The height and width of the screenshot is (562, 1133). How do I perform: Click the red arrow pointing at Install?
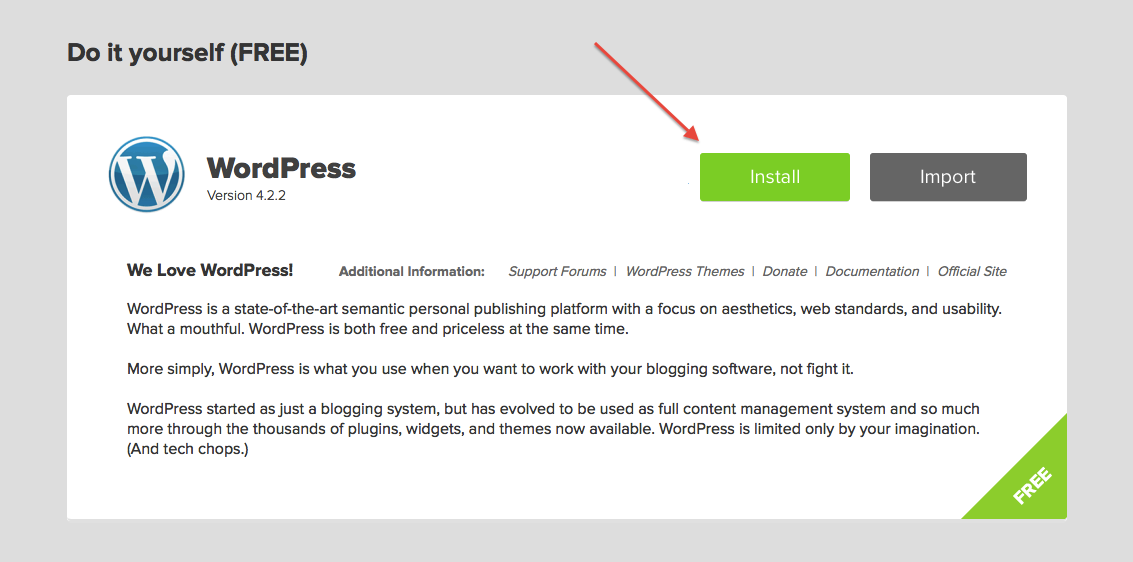pyautogui.click(x=645, y=90)
